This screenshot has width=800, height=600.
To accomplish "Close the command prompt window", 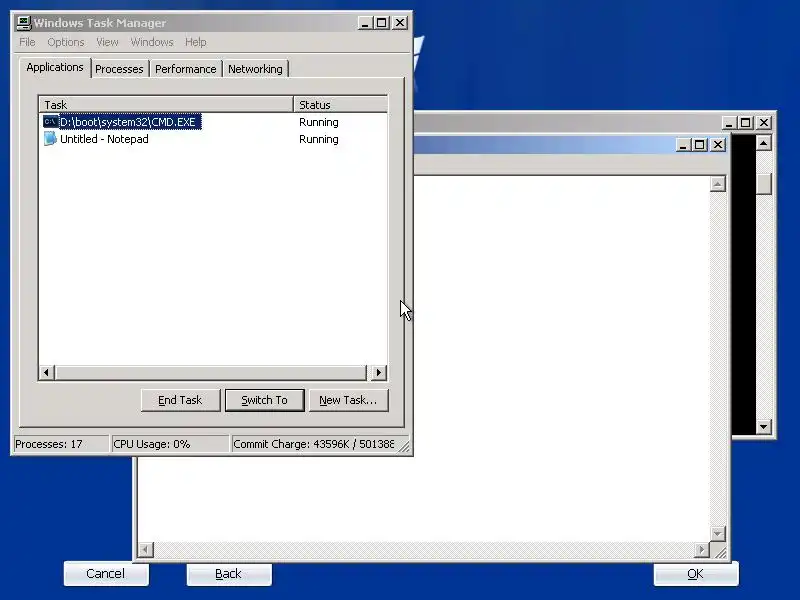I will (x=764, y=123).
